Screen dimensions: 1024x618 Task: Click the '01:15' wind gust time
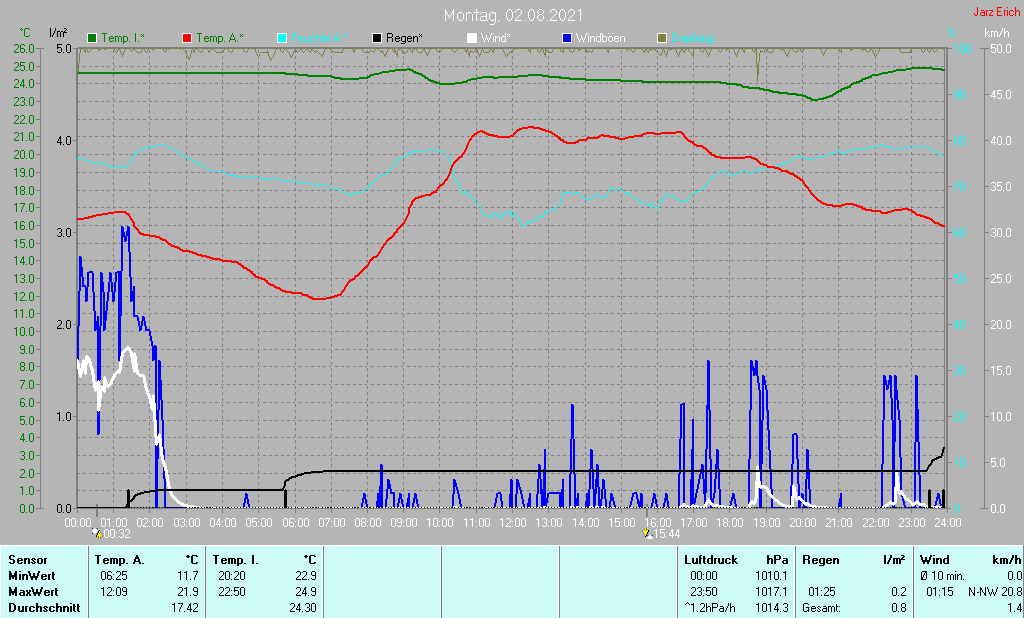pyautogui.click(x=939, y=592)
